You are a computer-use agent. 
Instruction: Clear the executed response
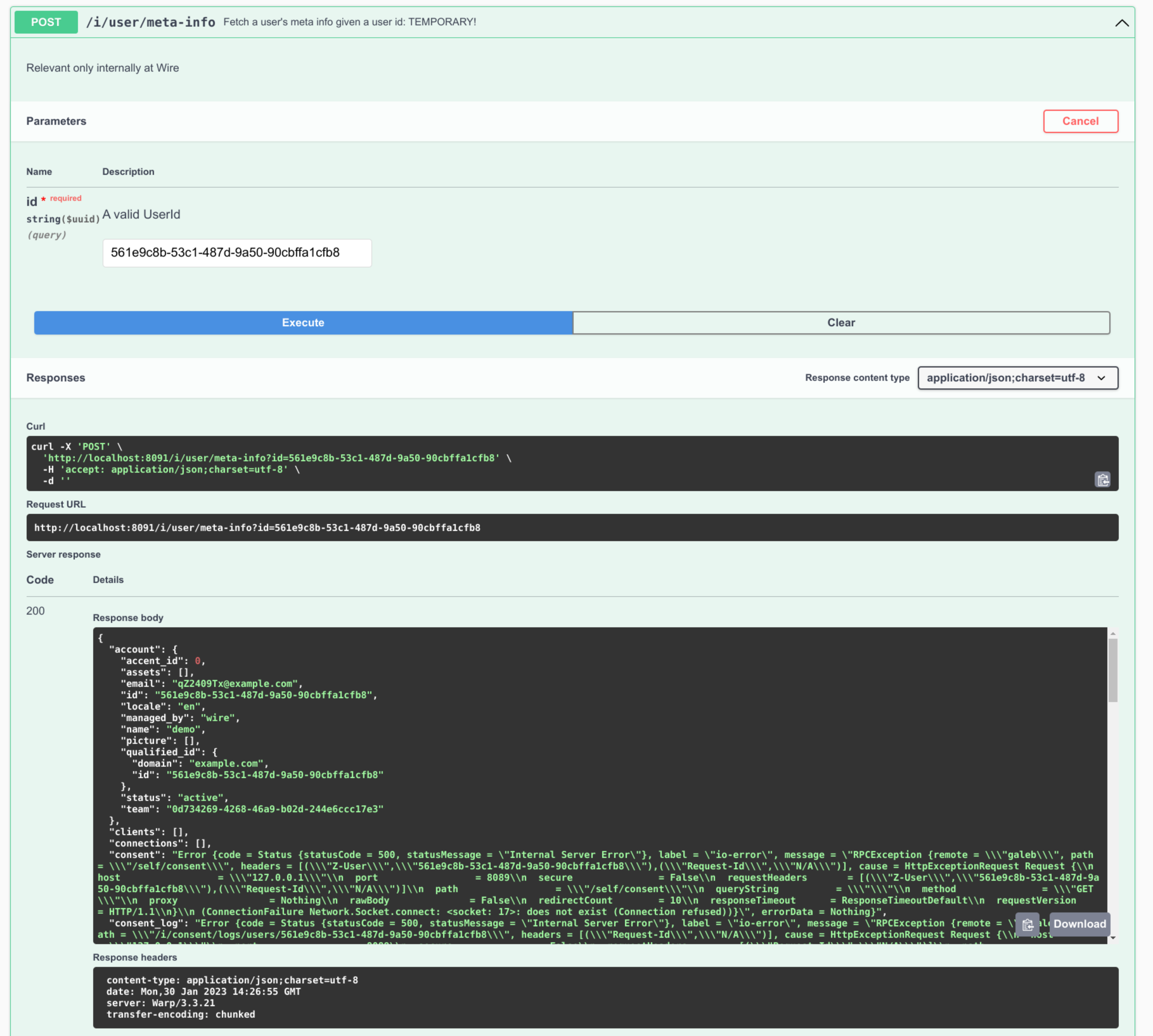[841, 323]
